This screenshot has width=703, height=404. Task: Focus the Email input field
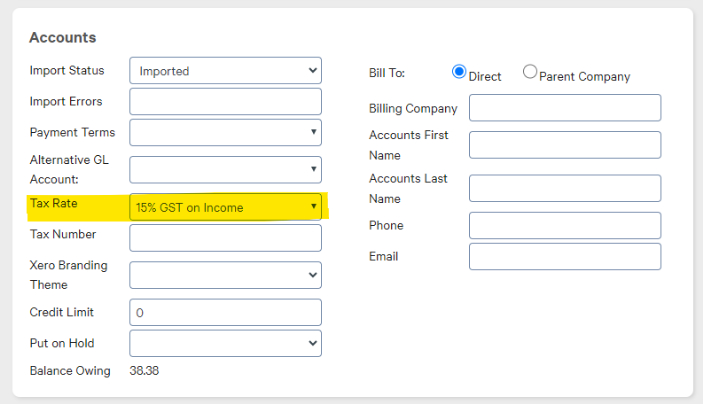[565, 256]
